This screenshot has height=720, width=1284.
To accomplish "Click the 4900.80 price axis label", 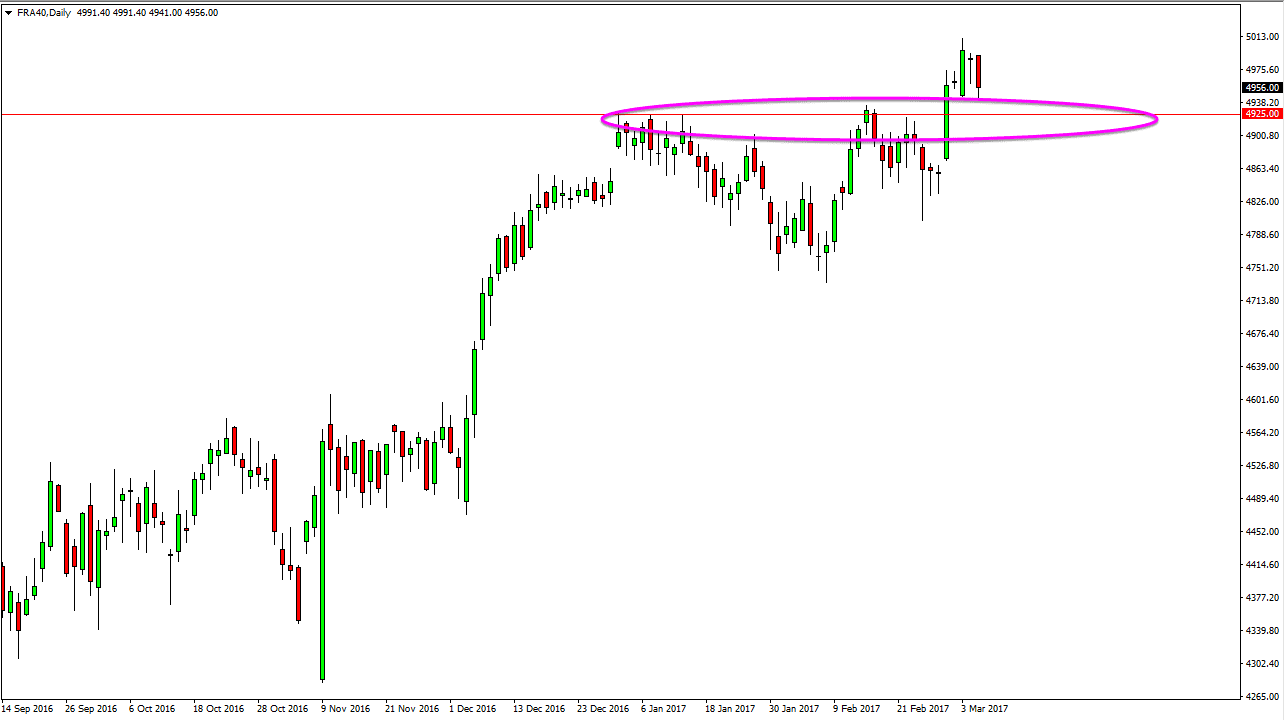I will [x=1263, y=136].
